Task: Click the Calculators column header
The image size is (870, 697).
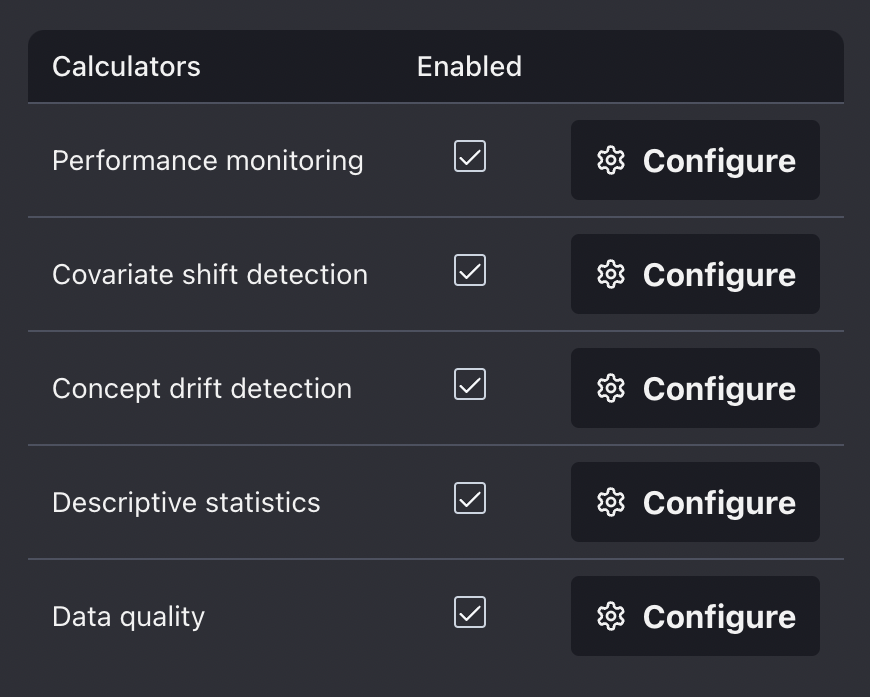Action: (126, 67)
